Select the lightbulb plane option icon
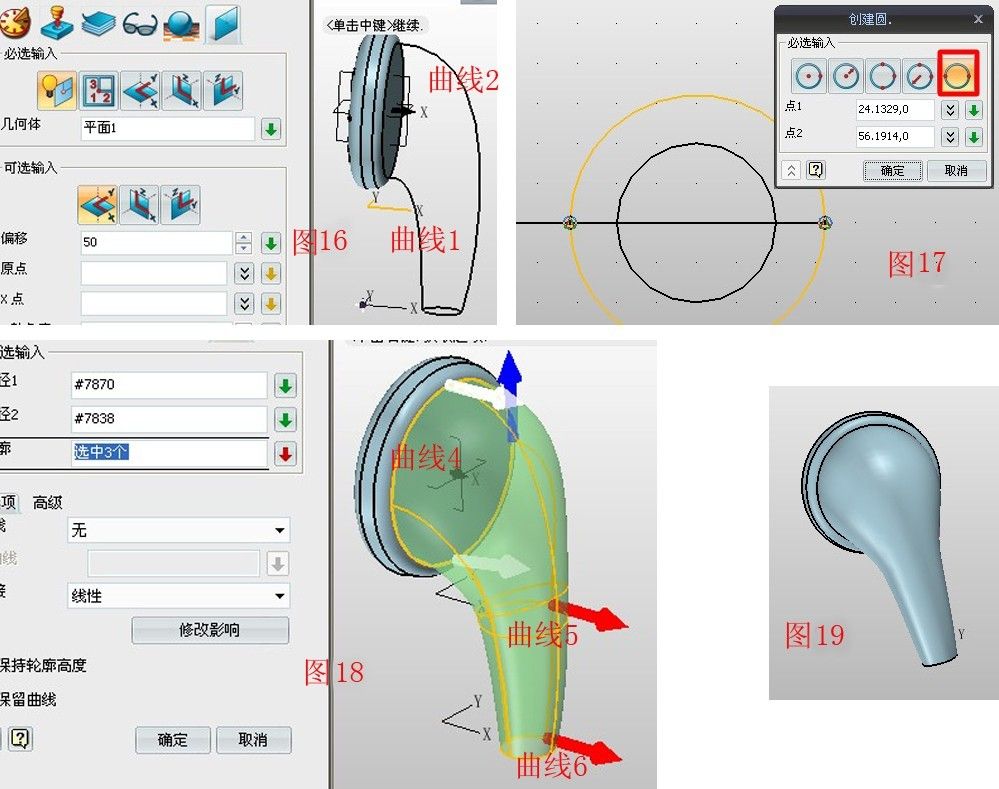Screen dimensions: 999x789 (x=56, y=91)
